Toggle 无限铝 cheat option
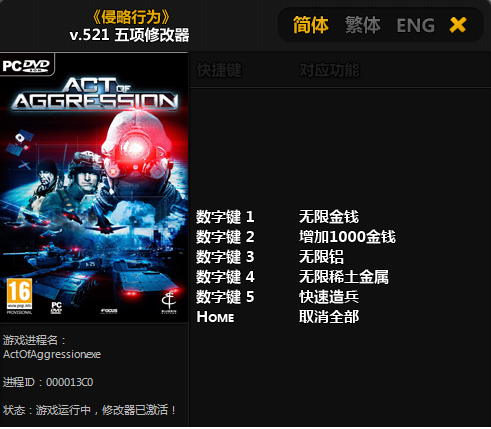491x429 pixels. [321, 257]
